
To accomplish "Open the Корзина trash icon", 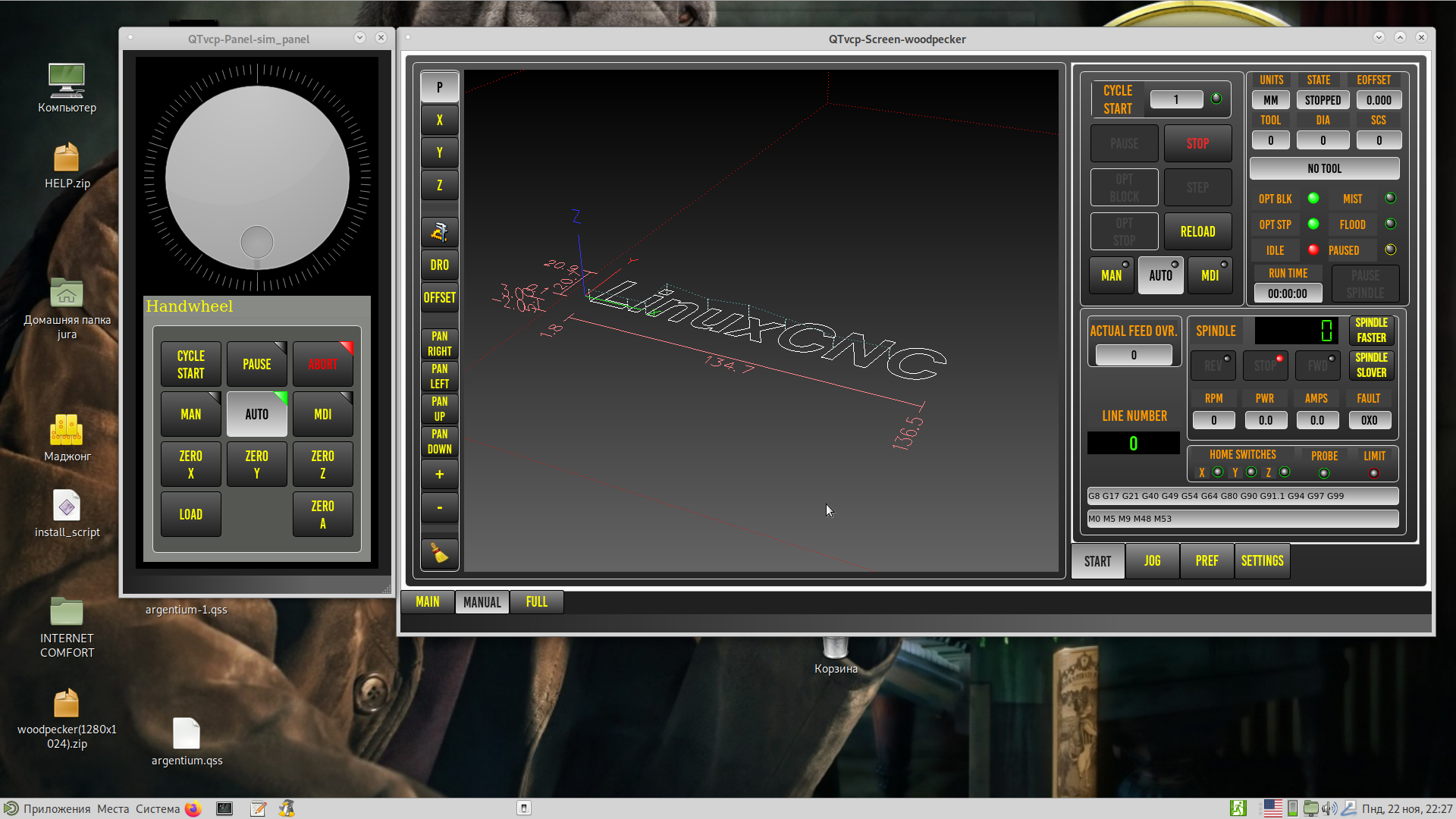I will [836, 657].
